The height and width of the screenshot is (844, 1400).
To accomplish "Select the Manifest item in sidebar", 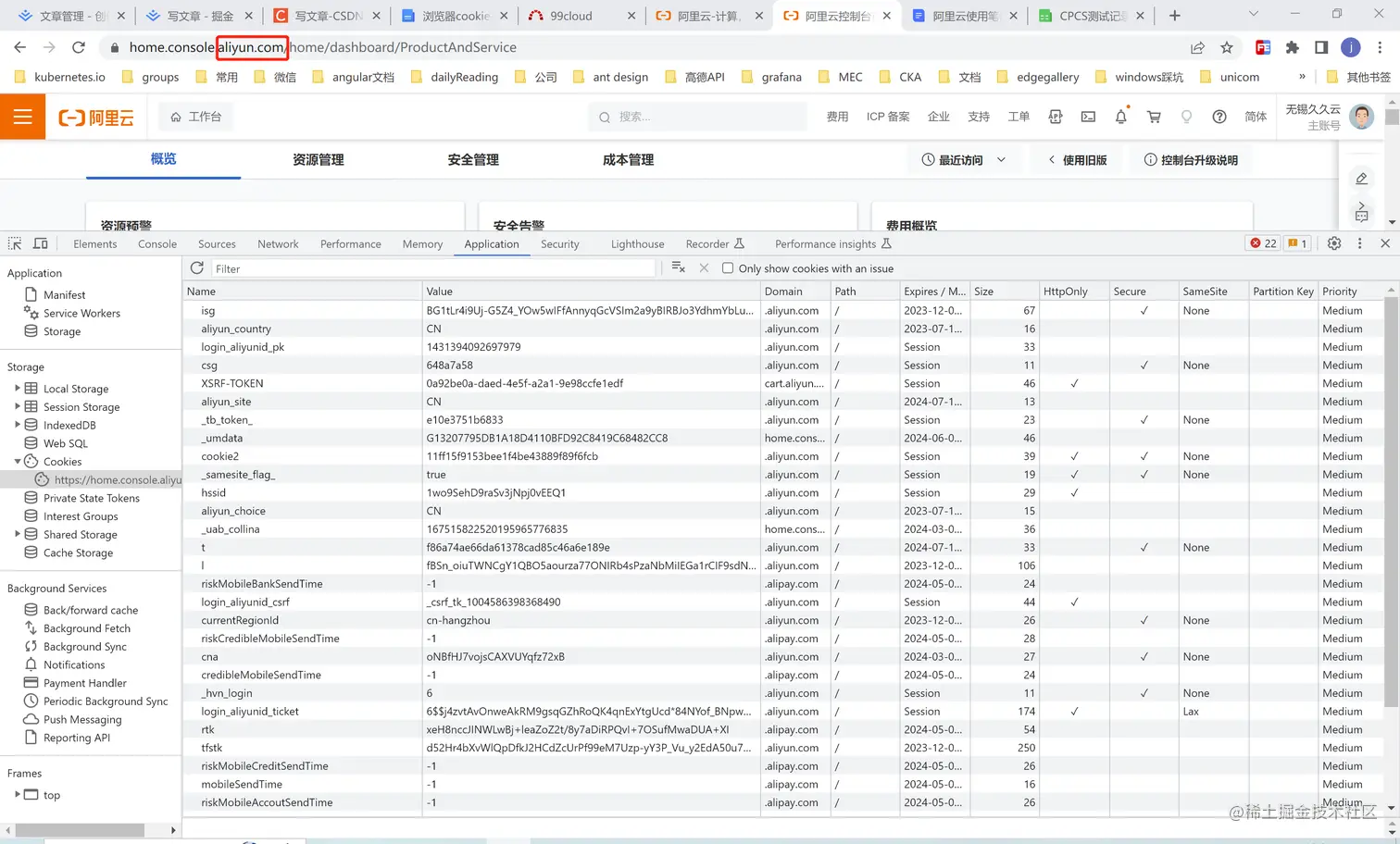I will click(64, 294).
